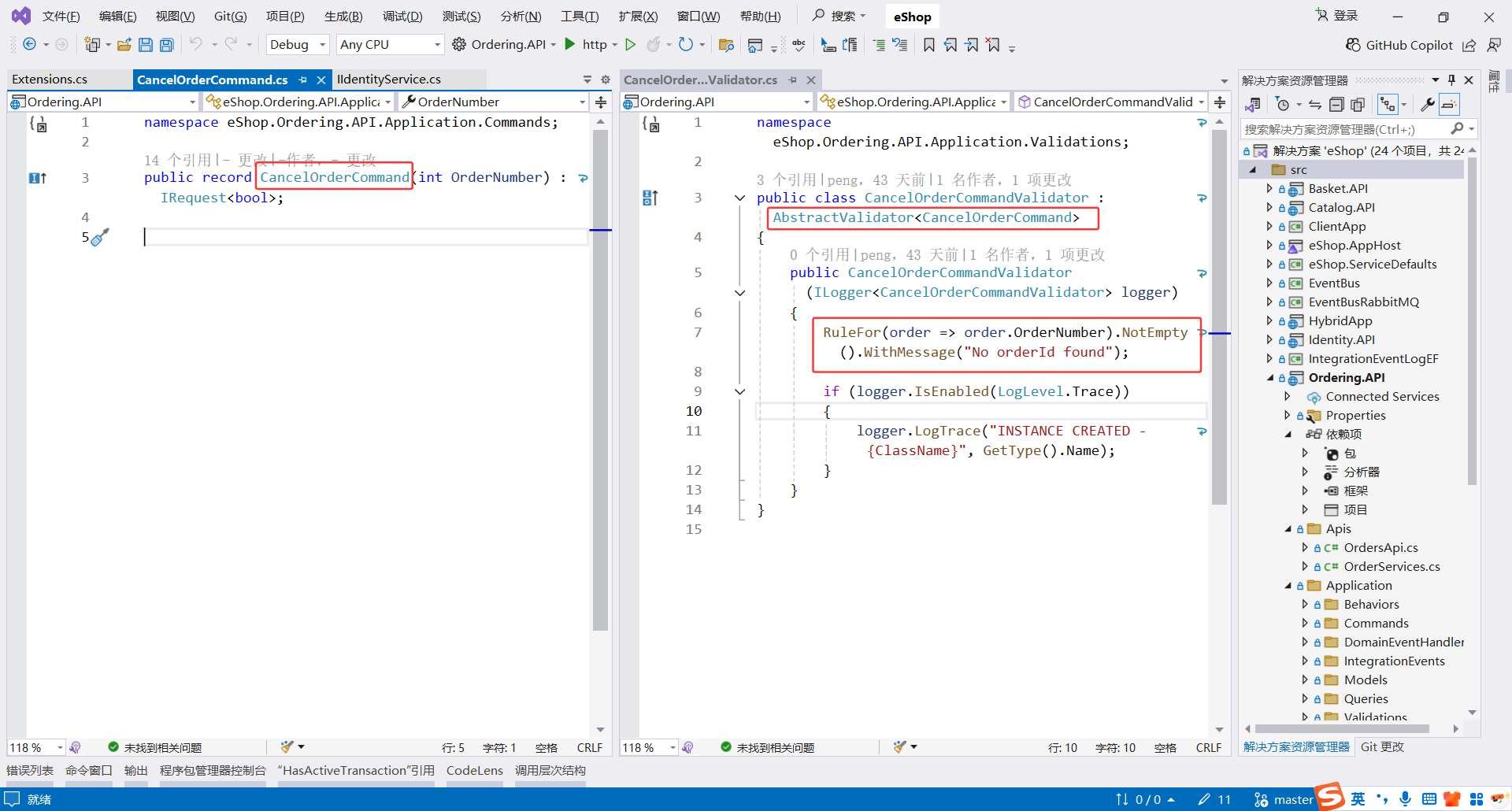Screen dimensions: 1512x811
Task: Pin the CancelOrderCommand.cs tab
Action: click(x=303, y=80)
